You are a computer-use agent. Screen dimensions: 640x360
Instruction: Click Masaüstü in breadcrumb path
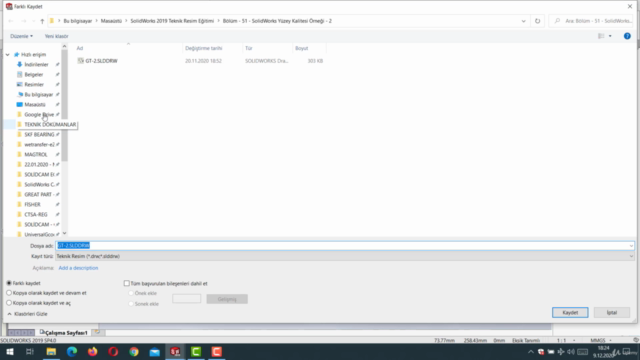111,21
